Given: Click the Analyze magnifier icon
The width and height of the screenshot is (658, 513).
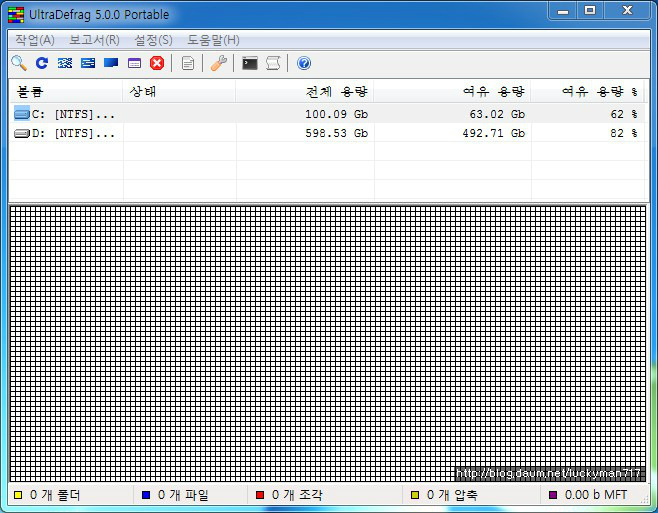Looking at the screenshot, I should [x=19, y=63].
